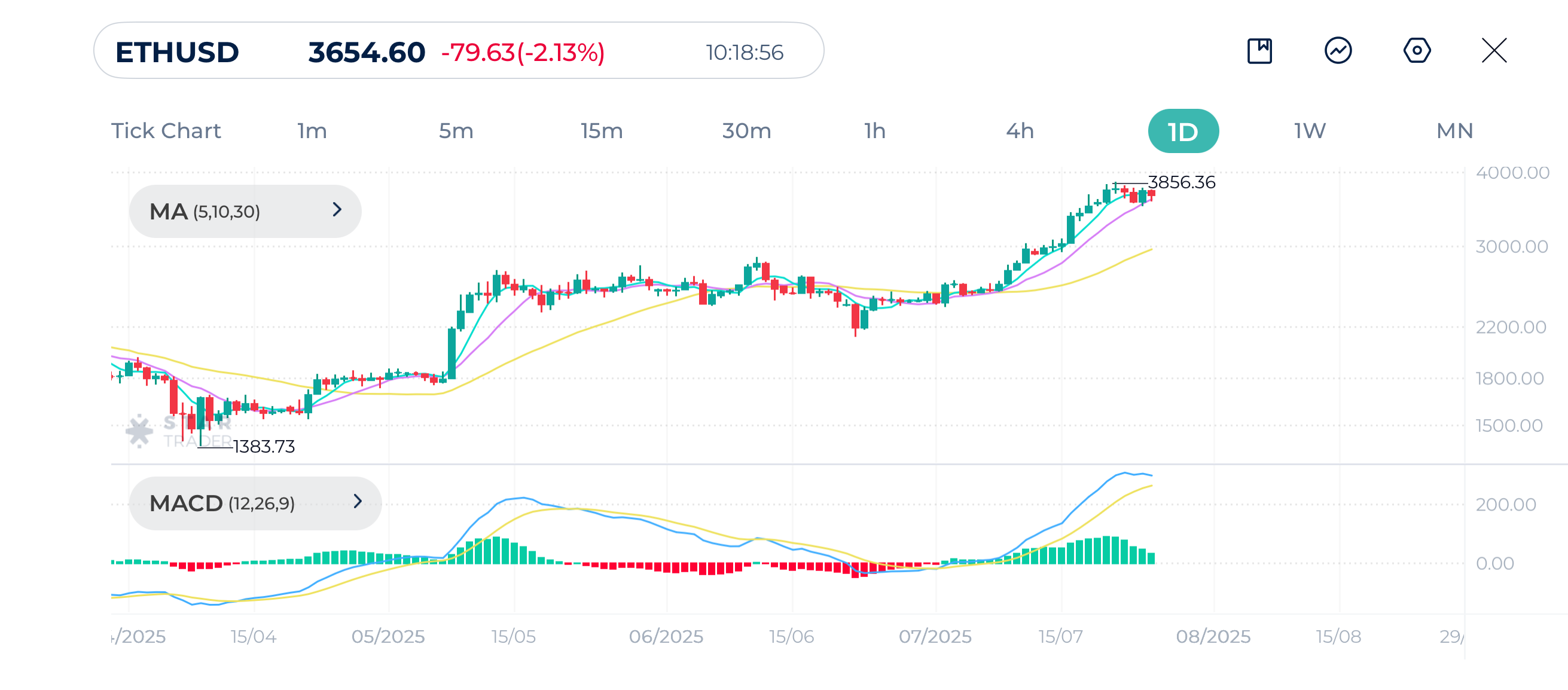Open the chart indicators icon
The width and height of the screenshot is (1568, 690).
coord(1337,50)
